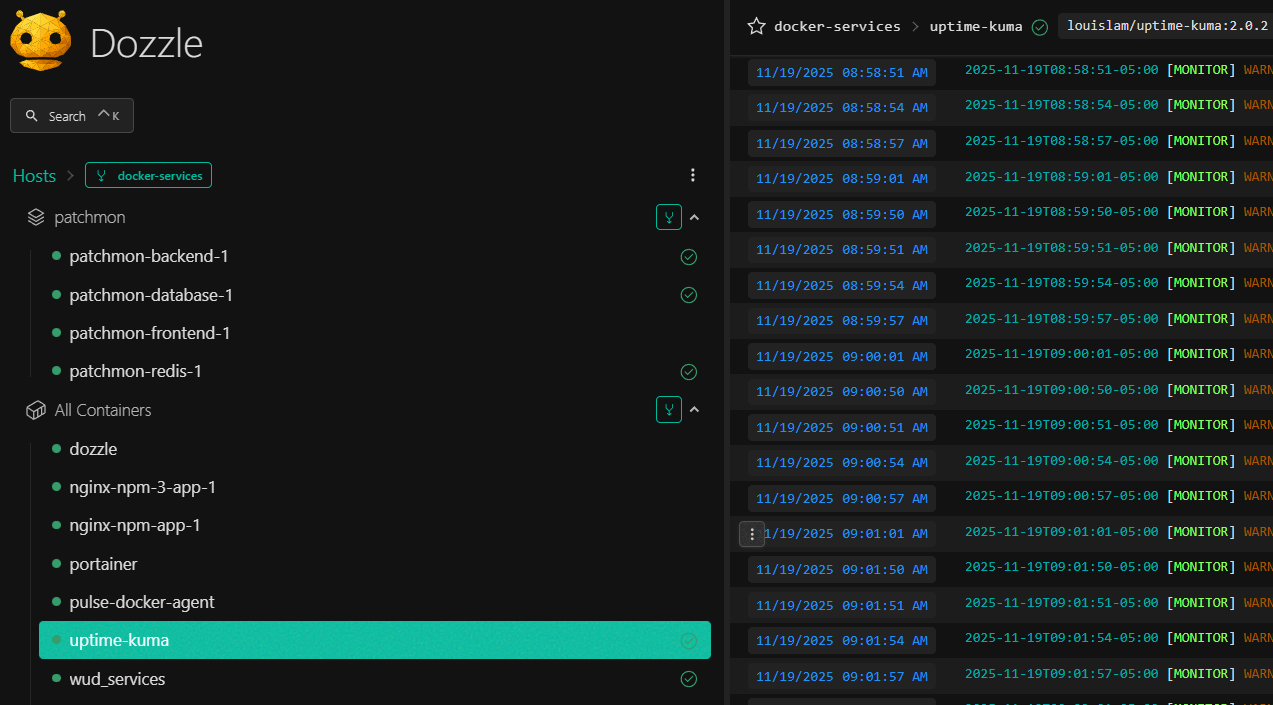Viewport: 1273px width, 705px height.
Task: Click the Dozzle logo icon
Action: pos(41,41)
